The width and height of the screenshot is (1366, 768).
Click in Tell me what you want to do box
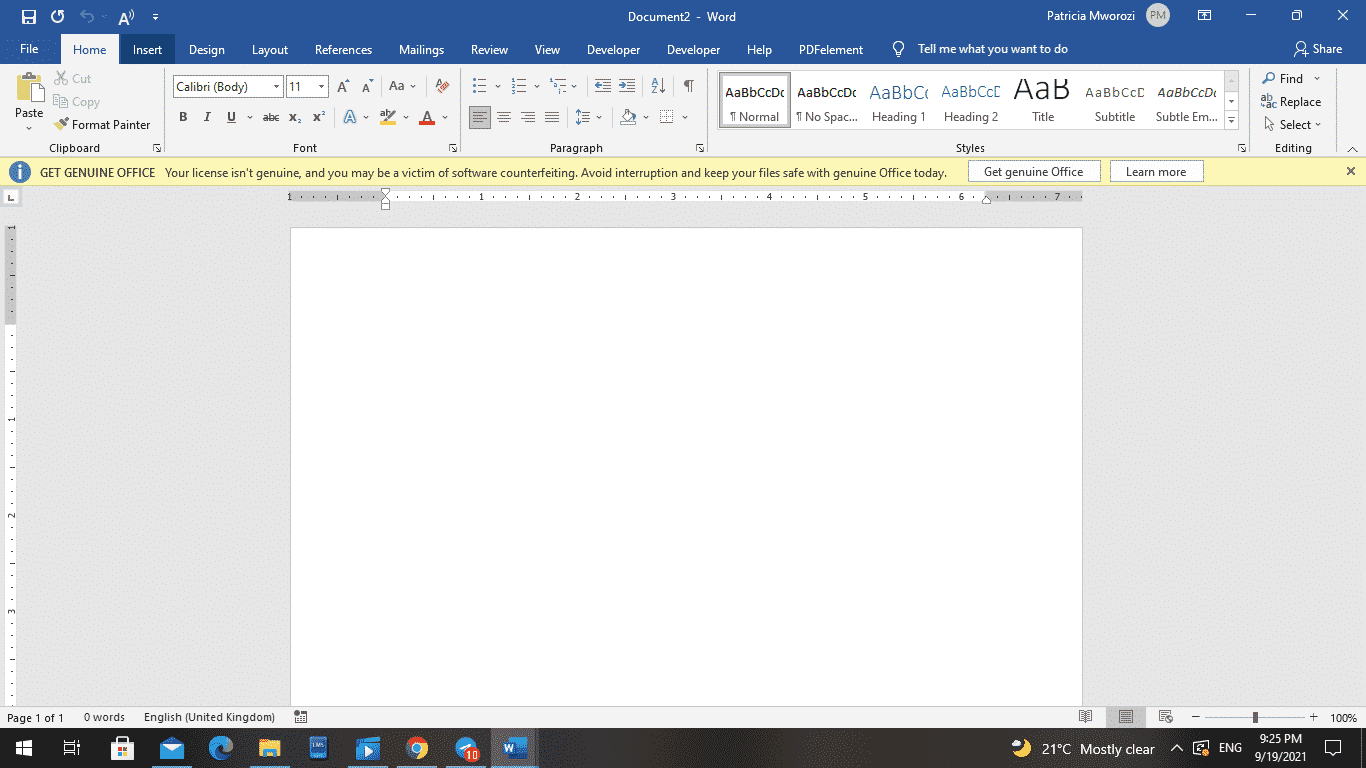coord(992,49)
